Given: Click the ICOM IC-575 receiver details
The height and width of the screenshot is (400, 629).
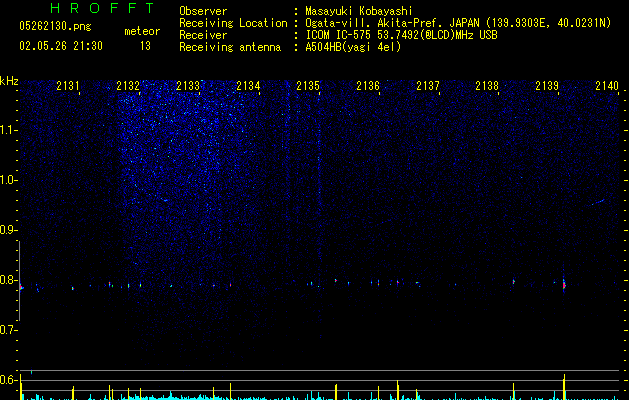Looking at the screenshot, I should coord(401,35).
